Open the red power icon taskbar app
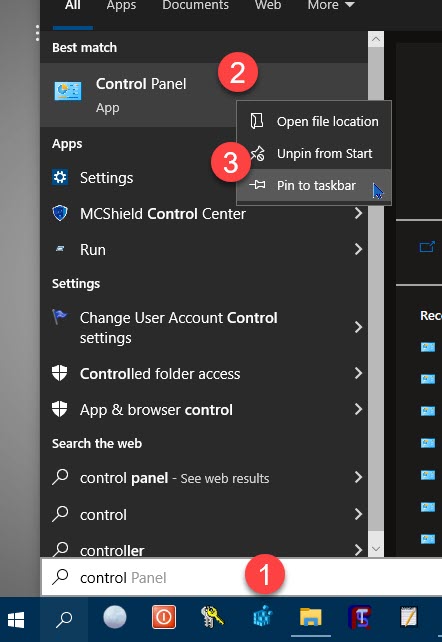 [164, 617]
